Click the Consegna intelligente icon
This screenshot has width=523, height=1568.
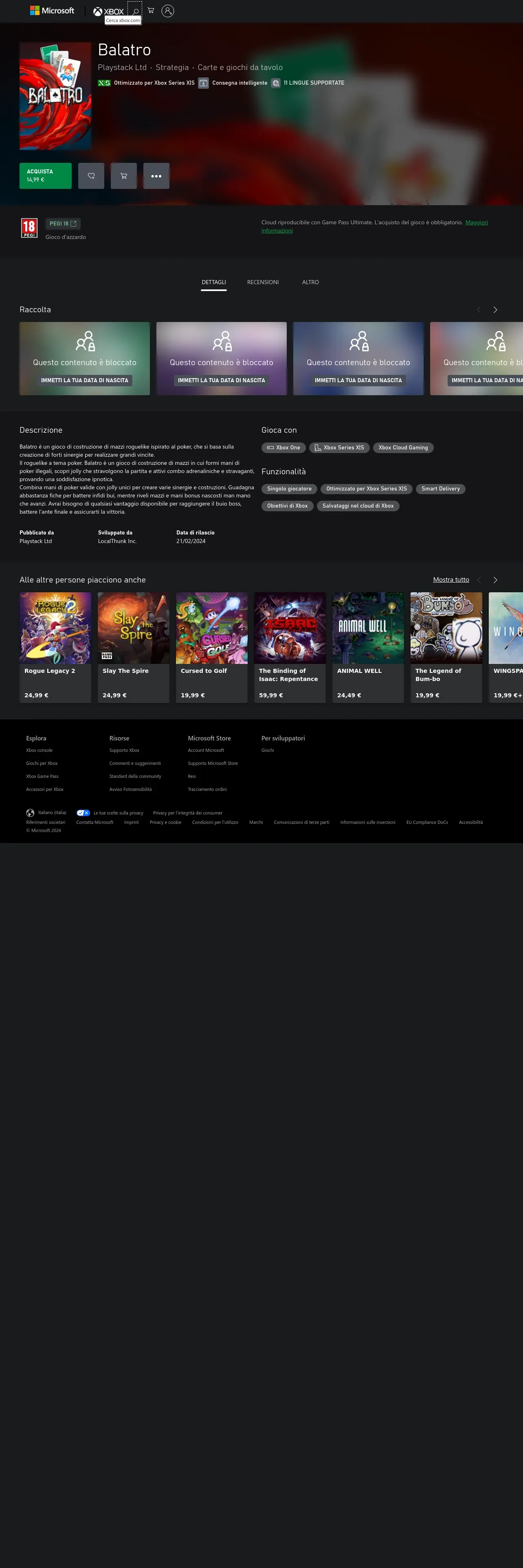(x=203, y=83)
